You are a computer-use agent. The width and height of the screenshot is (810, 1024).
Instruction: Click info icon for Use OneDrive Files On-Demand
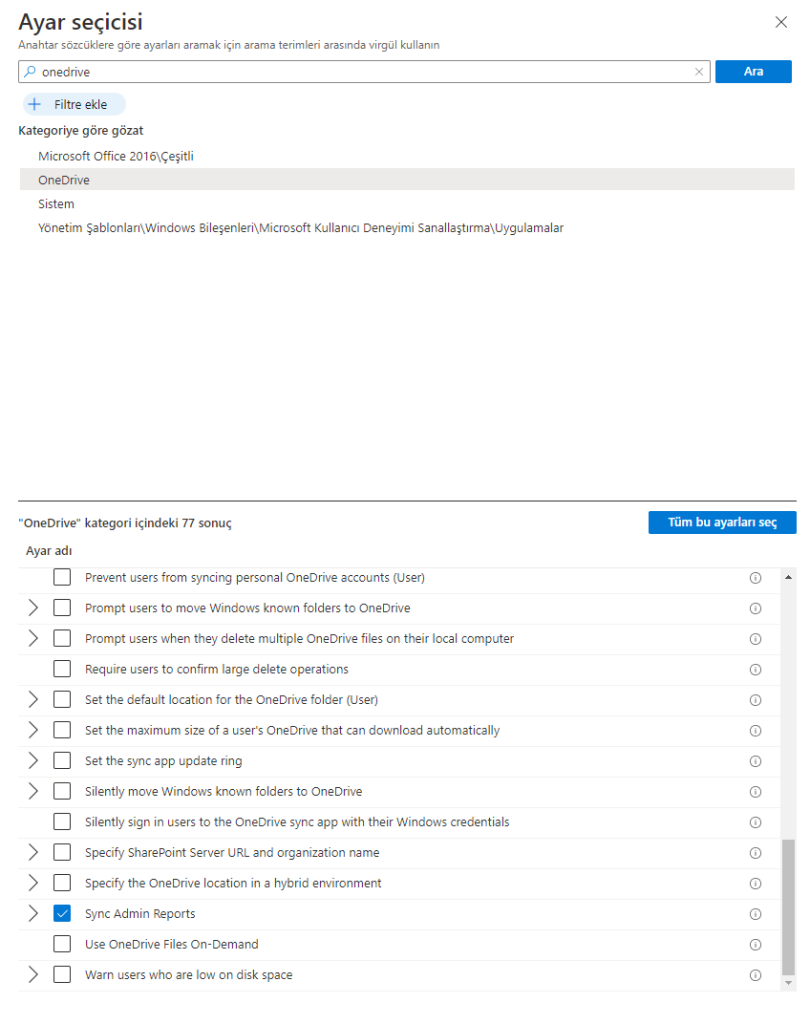[755, 945]
